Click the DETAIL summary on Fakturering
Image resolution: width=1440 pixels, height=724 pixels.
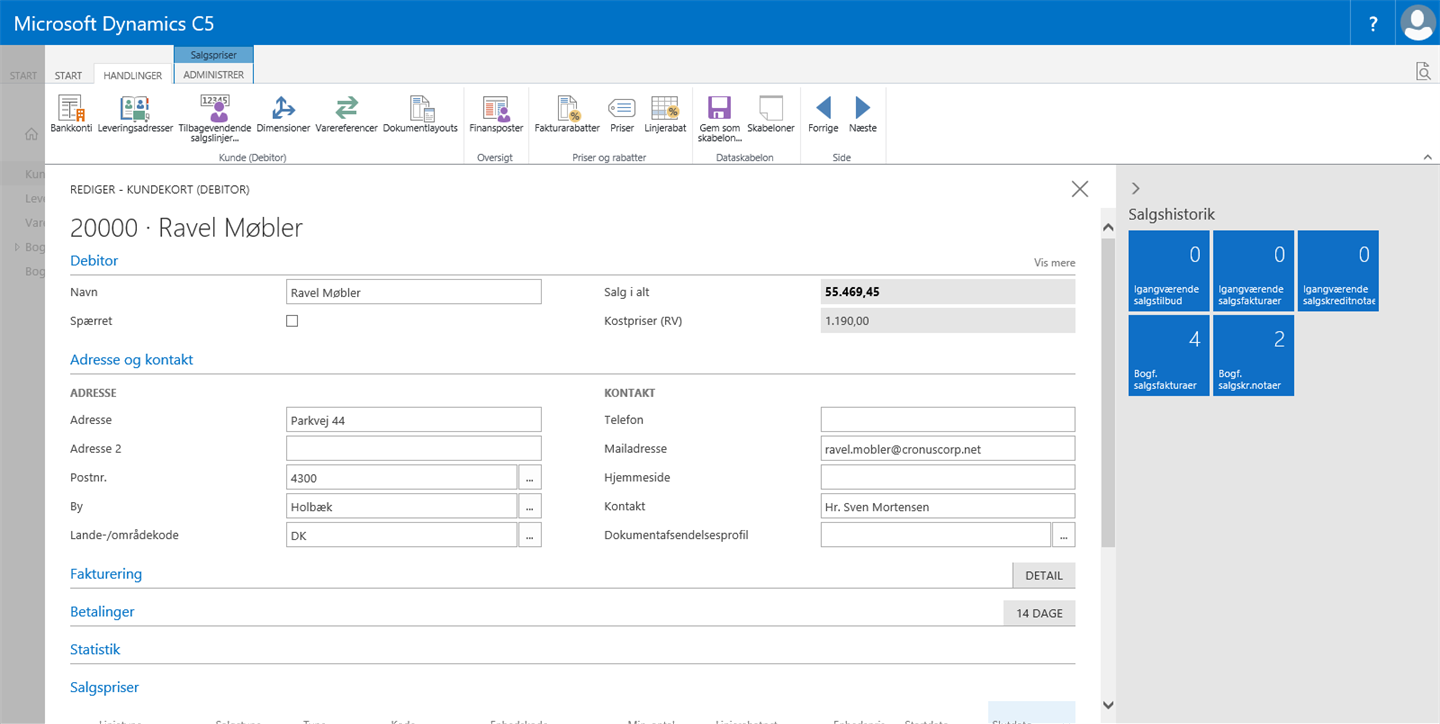(1044, 575)
